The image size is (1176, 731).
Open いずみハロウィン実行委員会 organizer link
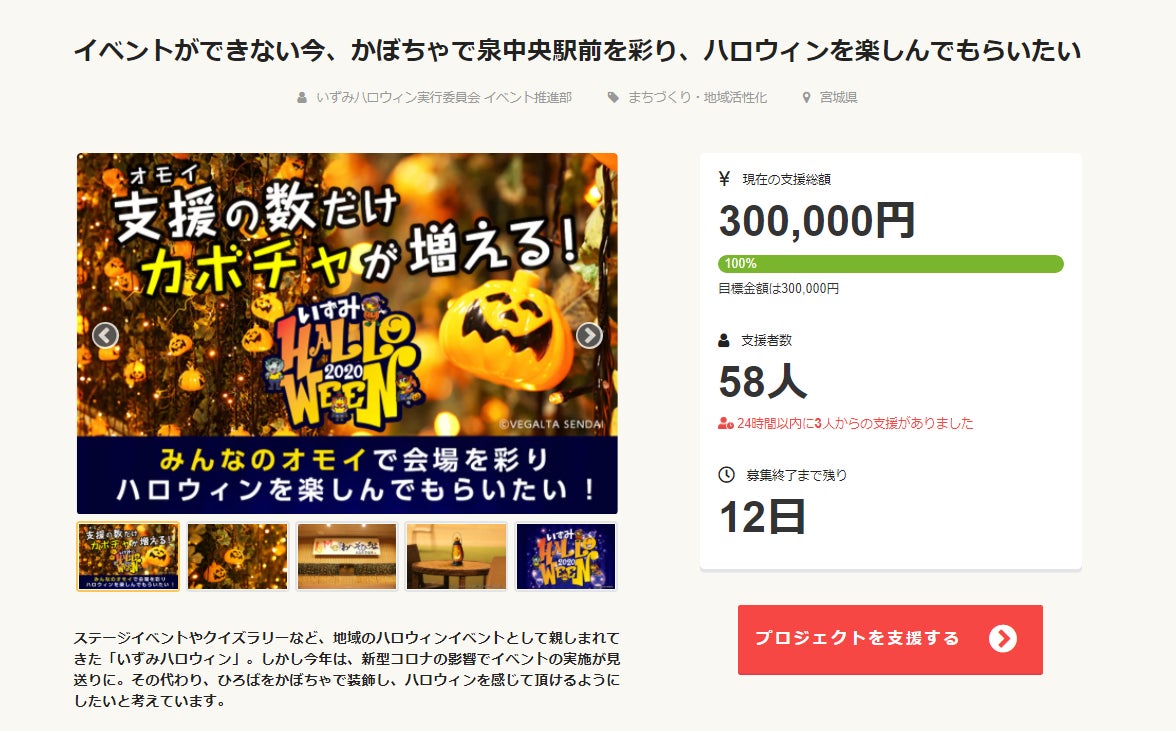coord(444,97)
